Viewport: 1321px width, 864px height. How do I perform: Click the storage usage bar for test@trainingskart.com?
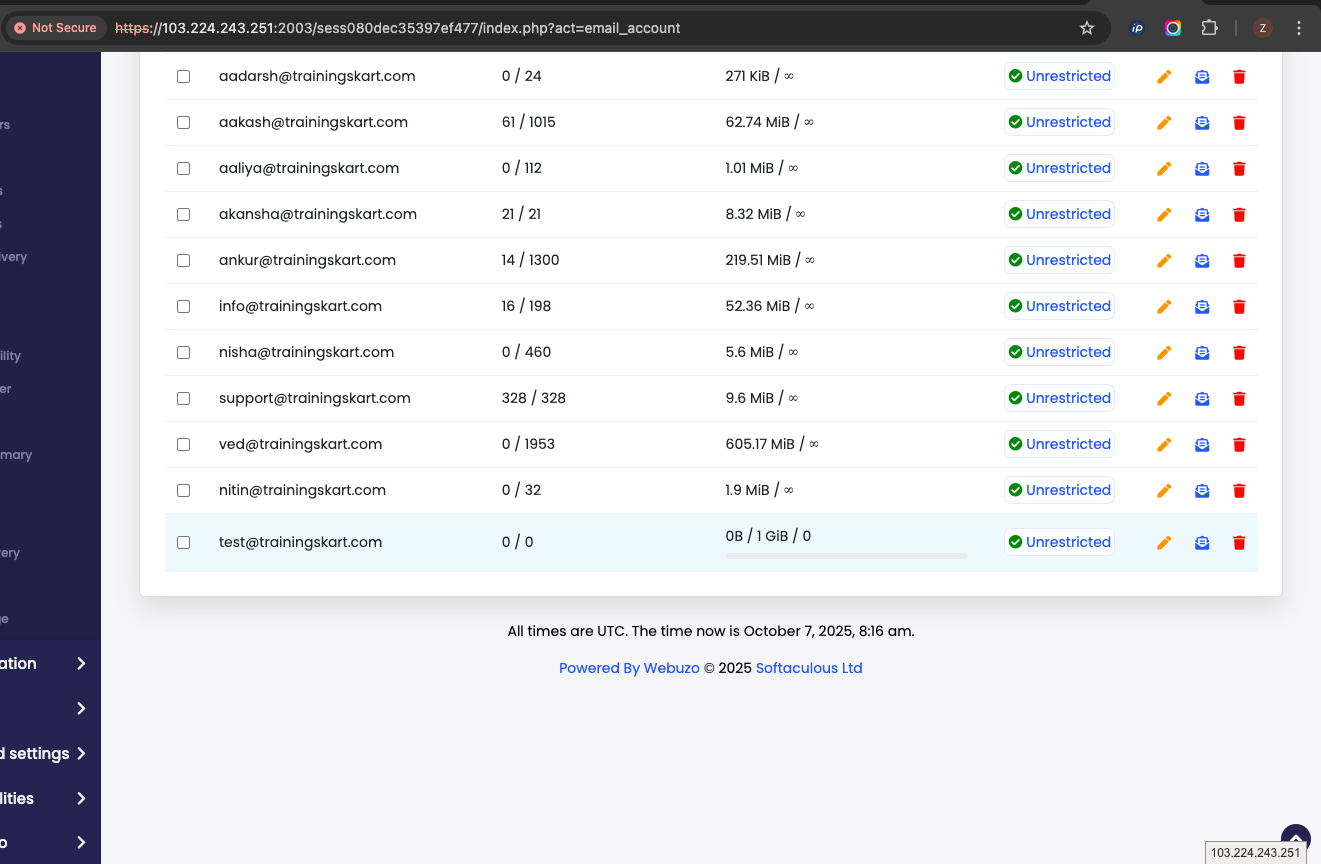point(846,556)
